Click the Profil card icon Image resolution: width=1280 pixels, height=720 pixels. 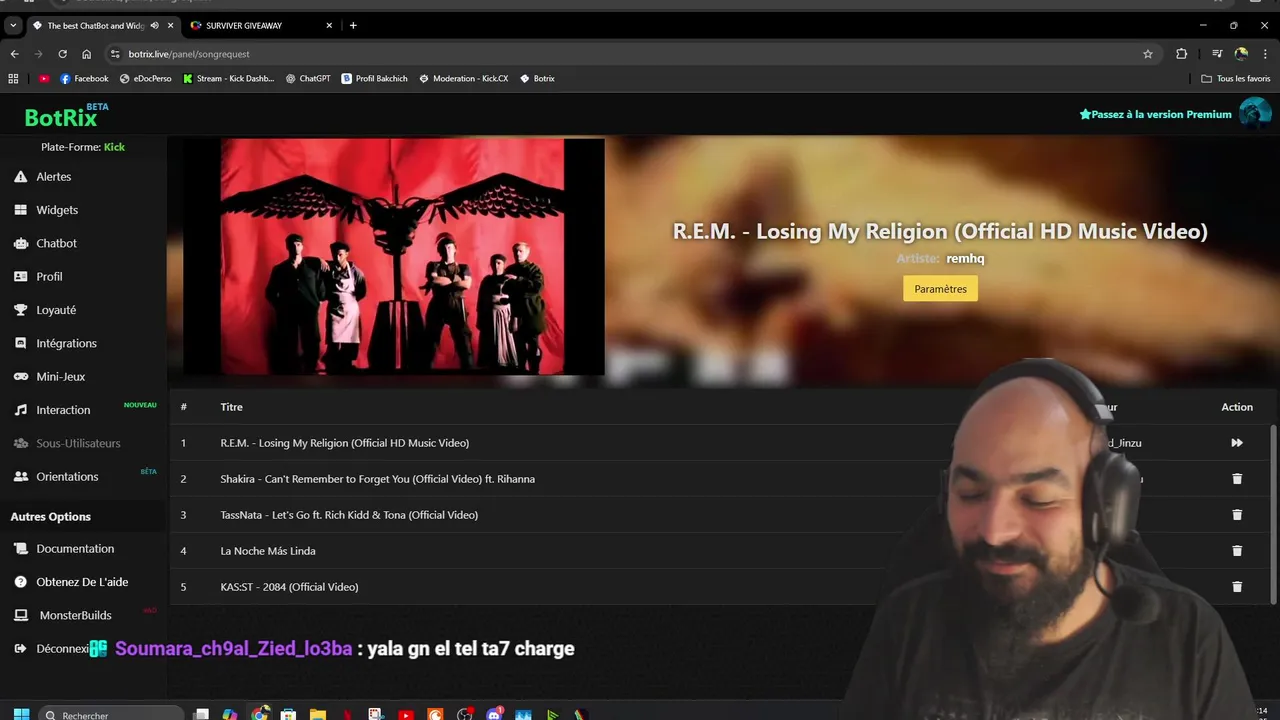[20, 277]
